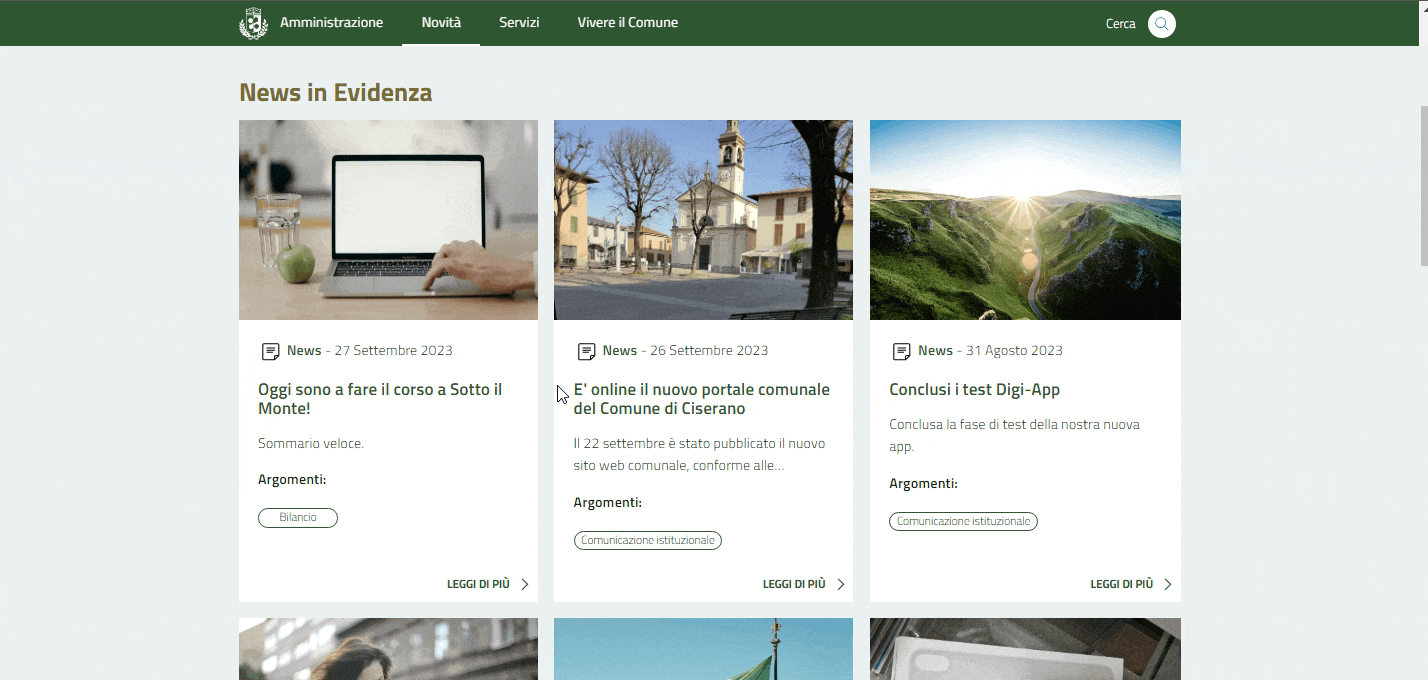Open 'Conclusi i test Digi-App' headline
Viewport: 1428px width, 680px height.
point(974,390)
